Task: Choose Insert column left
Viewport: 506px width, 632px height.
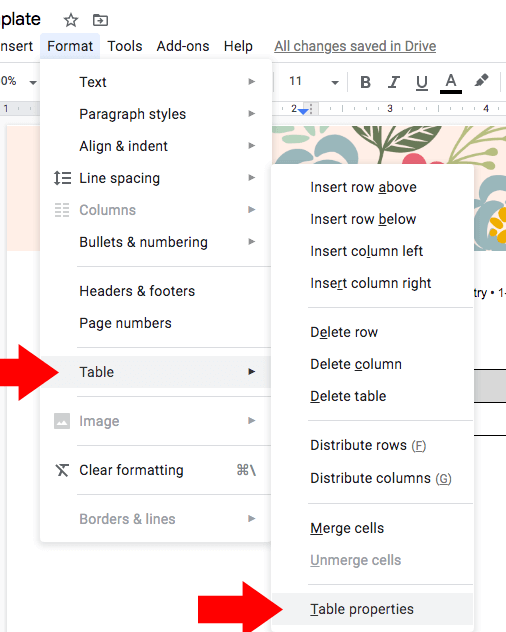Action: pyautogui.click(x=373, y=251)
